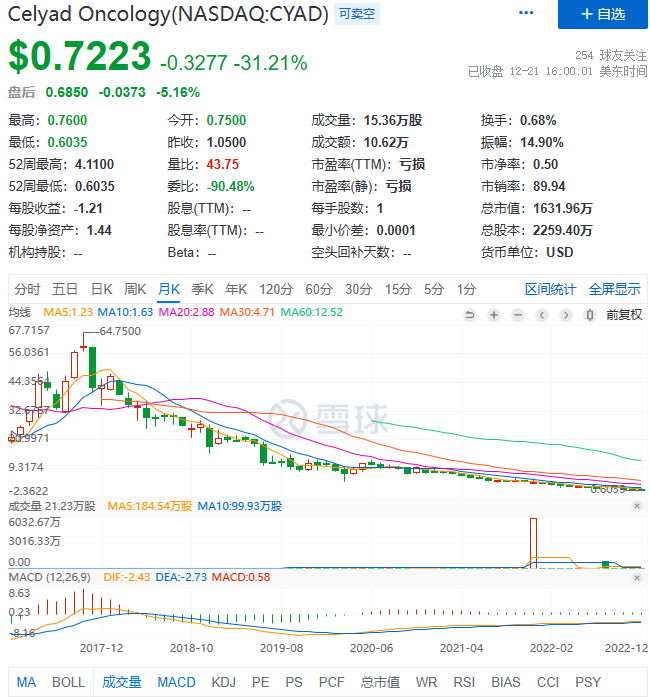The width and height of the screenshot is (650, 697).
Task: Select the 年K yearly candlestick tab
Action: click(x=236, y=289)
